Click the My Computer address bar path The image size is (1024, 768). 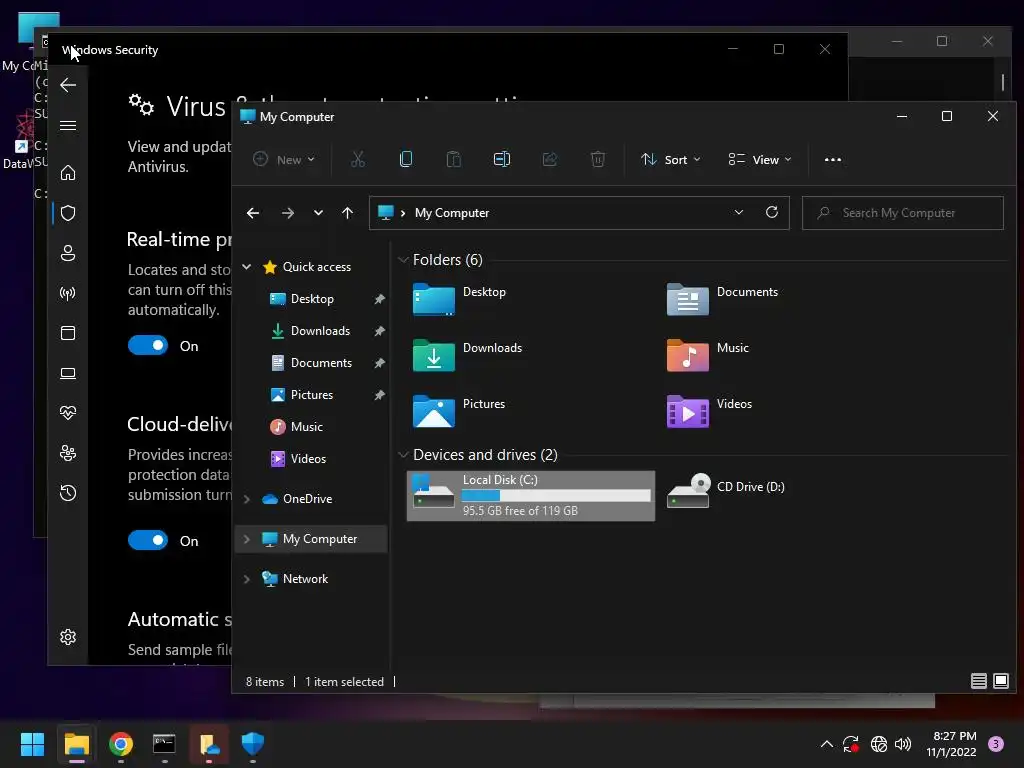(x=452, y=213)
